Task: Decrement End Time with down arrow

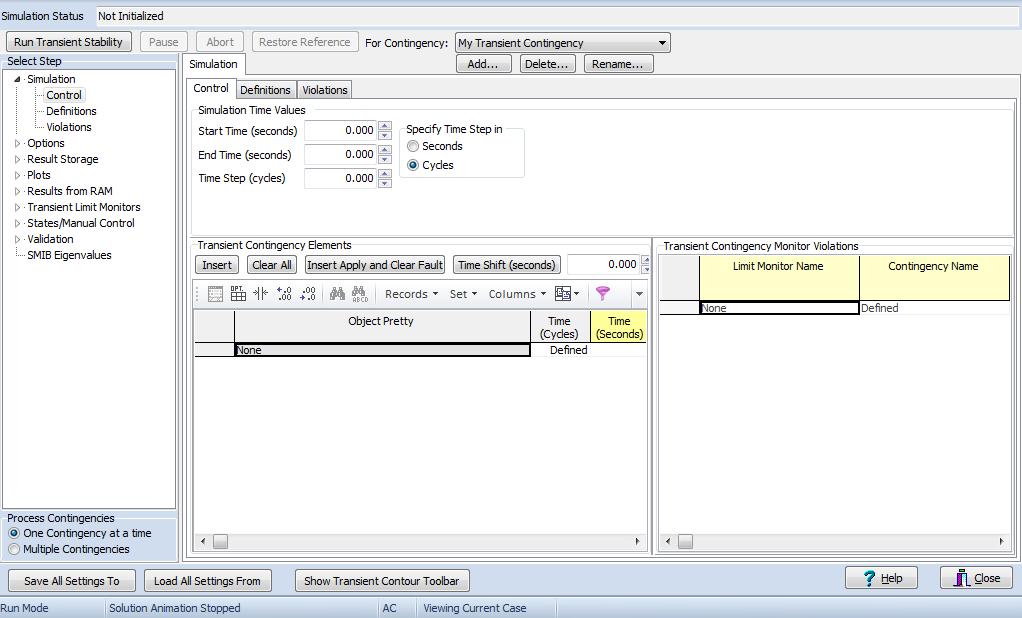Action: click(385, 160)
